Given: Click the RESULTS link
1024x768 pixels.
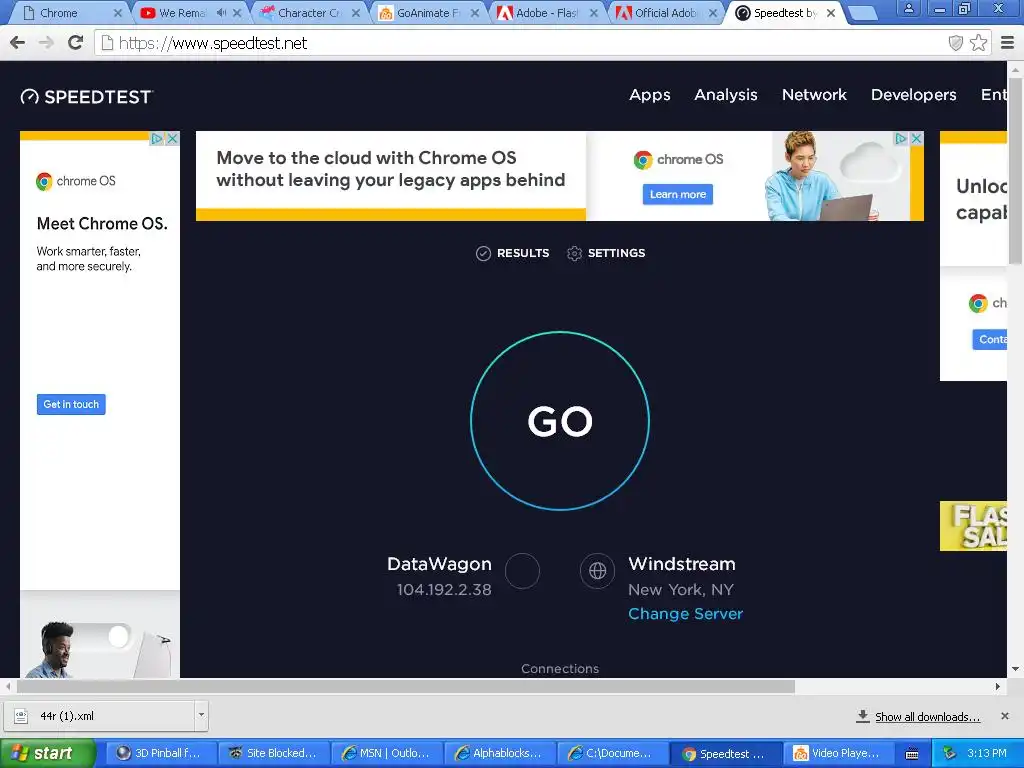Looking at the screenshot, I should click(523, 253).
